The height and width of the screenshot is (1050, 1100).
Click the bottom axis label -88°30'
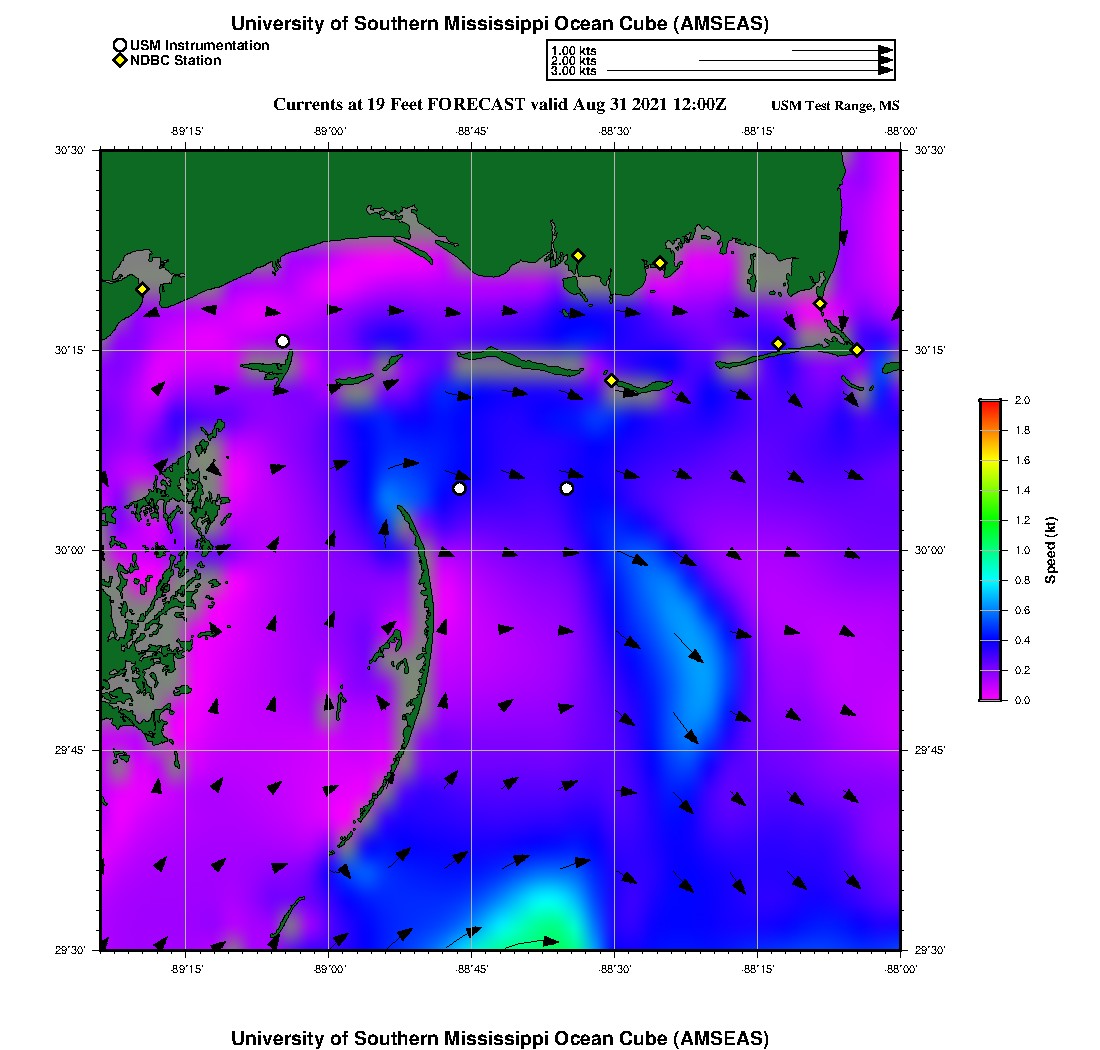pyautogui.click(x=615, y=969)
